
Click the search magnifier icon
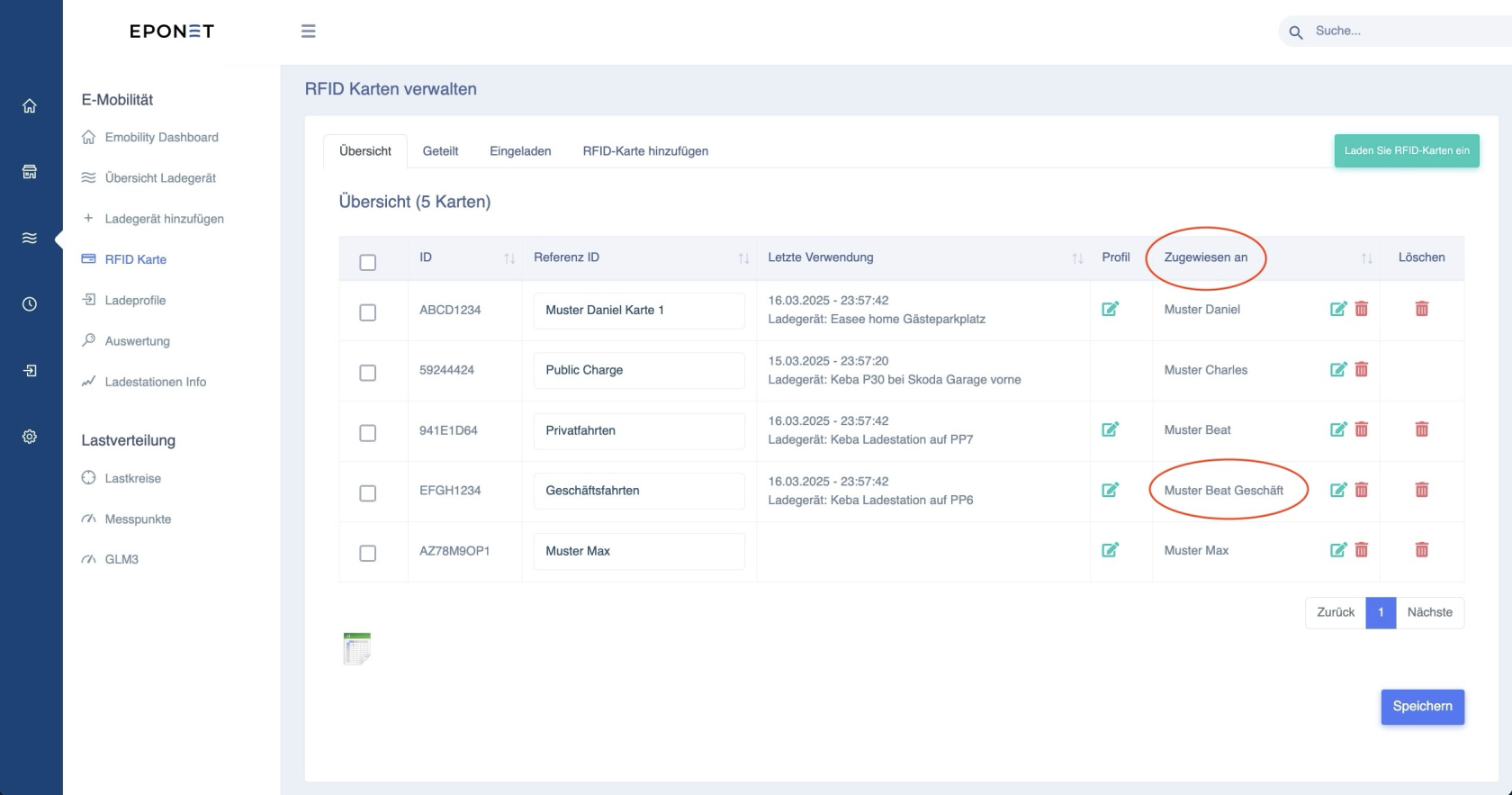pyautogui.click(x=1296, y=32)
